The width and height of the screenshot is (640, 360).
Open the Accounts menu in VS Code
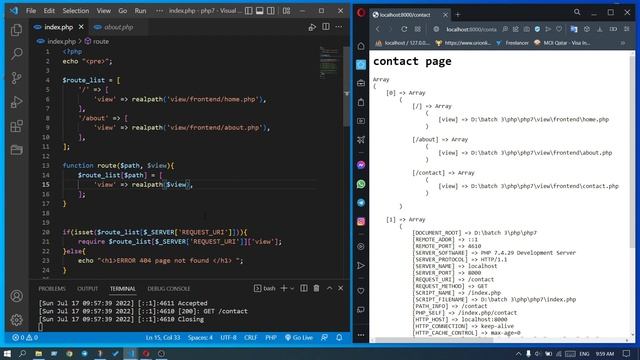(x=16, y=296)
